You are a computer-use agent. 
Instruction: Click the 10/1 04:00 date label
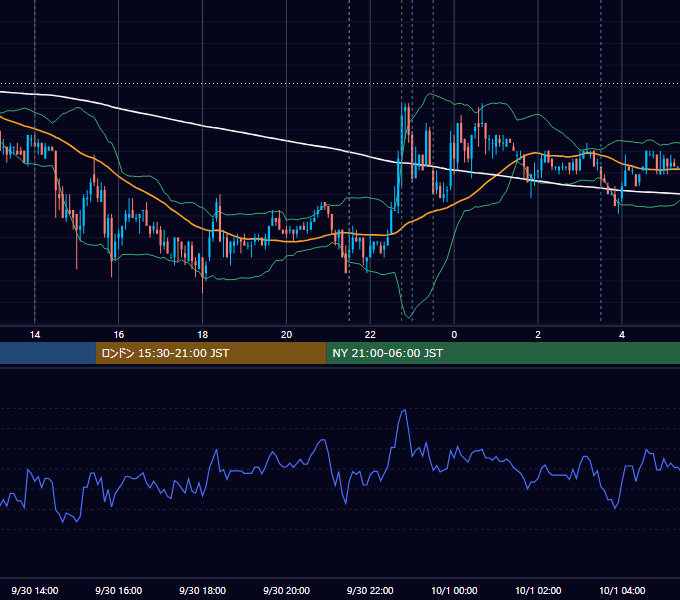[x=622, y=590]
